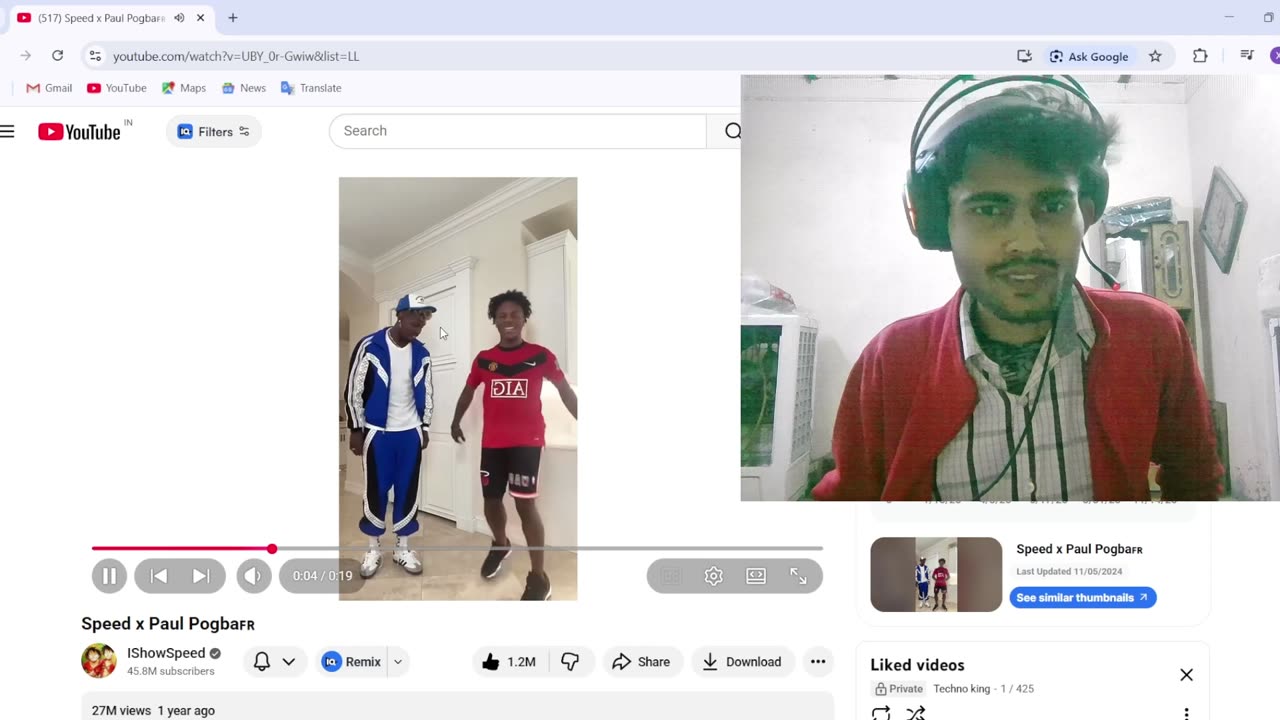This screenshot has height=720, width=1280.
Task: Click the install/cast screen icon in the address bar
Action: click(1024, 56)
